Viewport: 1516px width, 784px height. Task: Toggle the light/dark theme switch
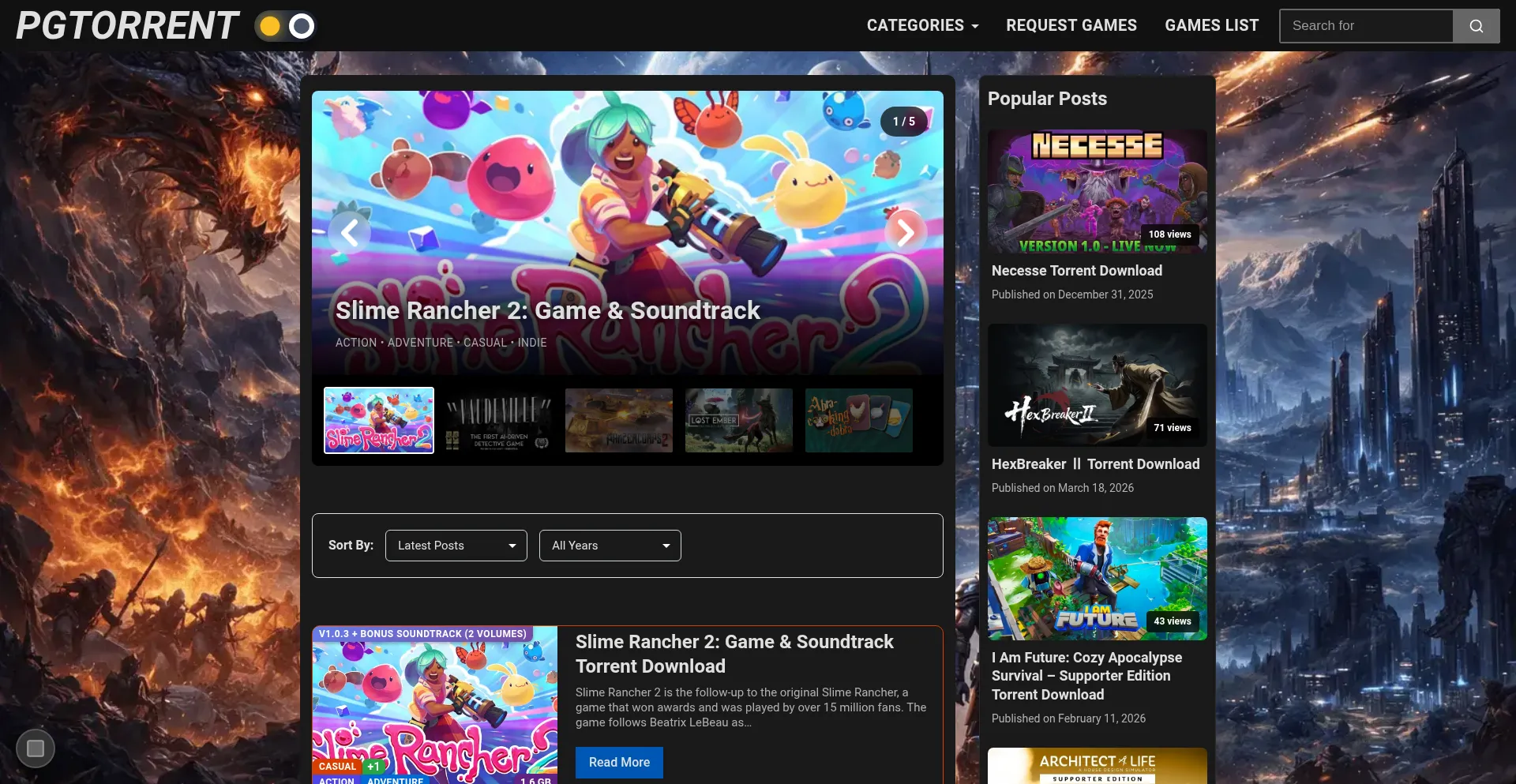pos(285,26)
